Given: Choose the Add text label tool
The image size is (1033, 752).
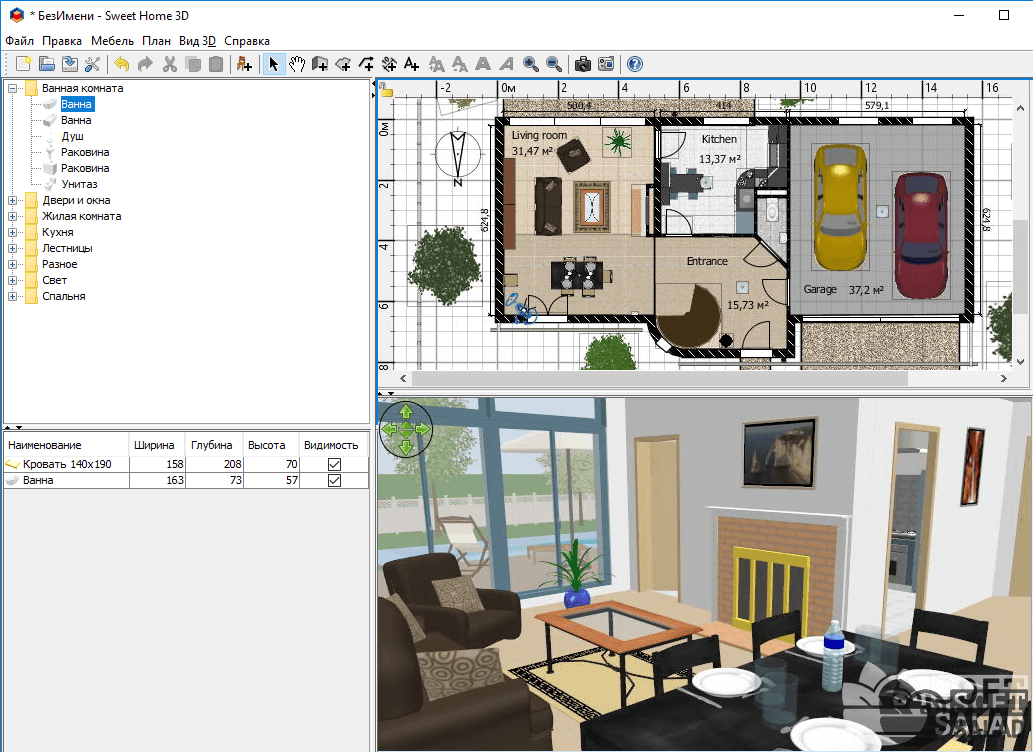Looking at the screenshot, I should tap(411, 65).
